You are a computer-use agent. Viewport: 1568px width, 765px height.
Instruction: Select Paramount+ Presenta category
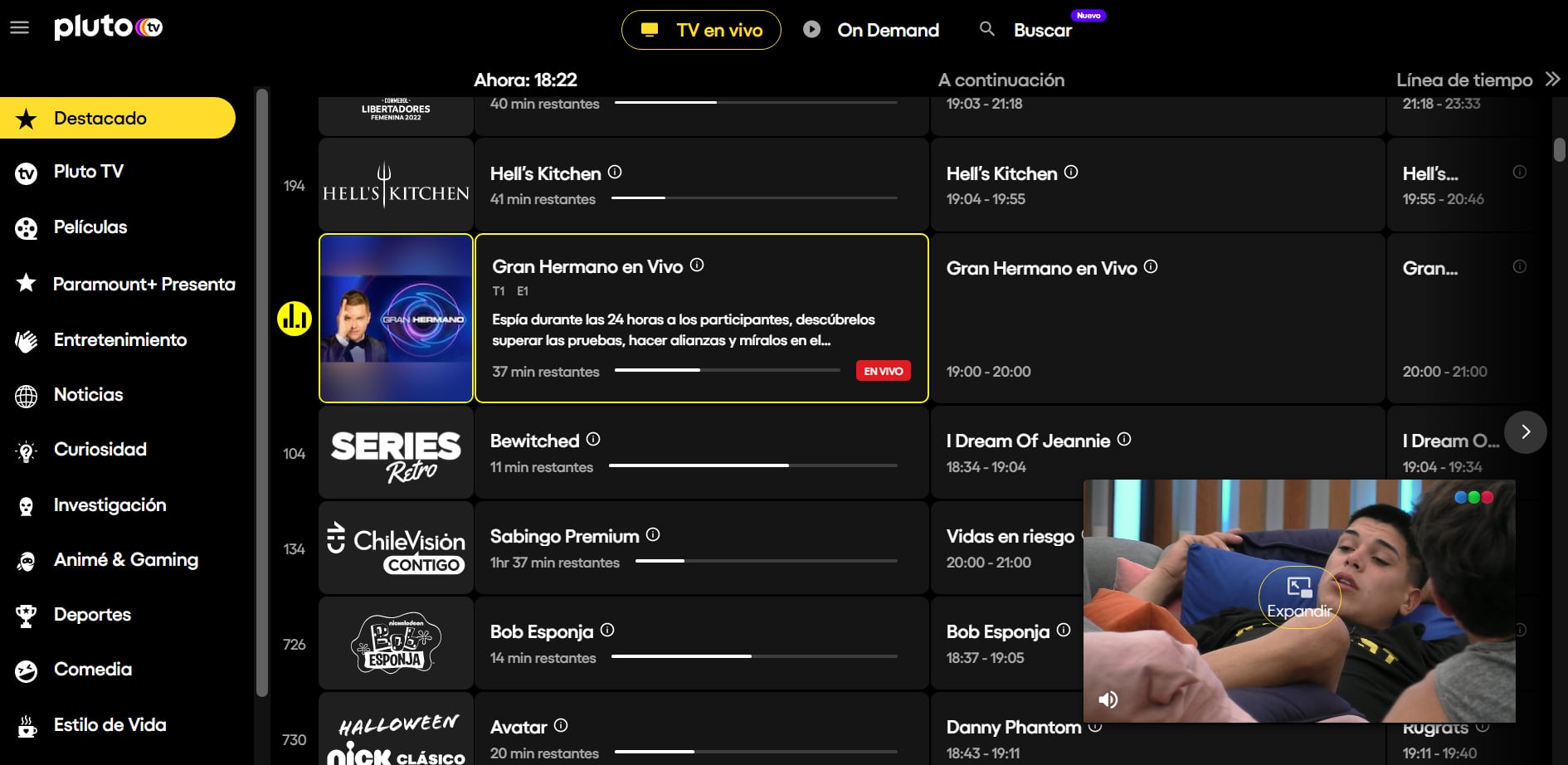[144, 284]
